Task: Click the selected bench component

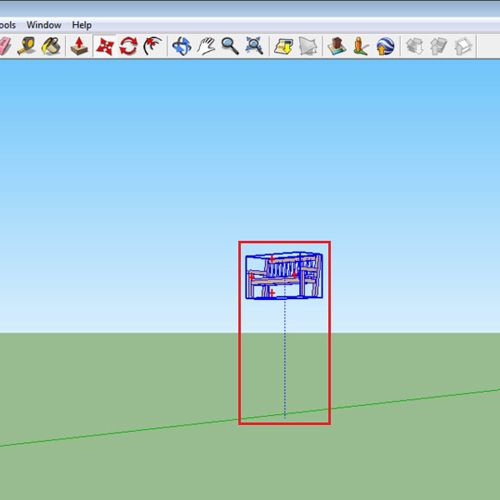Action: click(284, 276)
